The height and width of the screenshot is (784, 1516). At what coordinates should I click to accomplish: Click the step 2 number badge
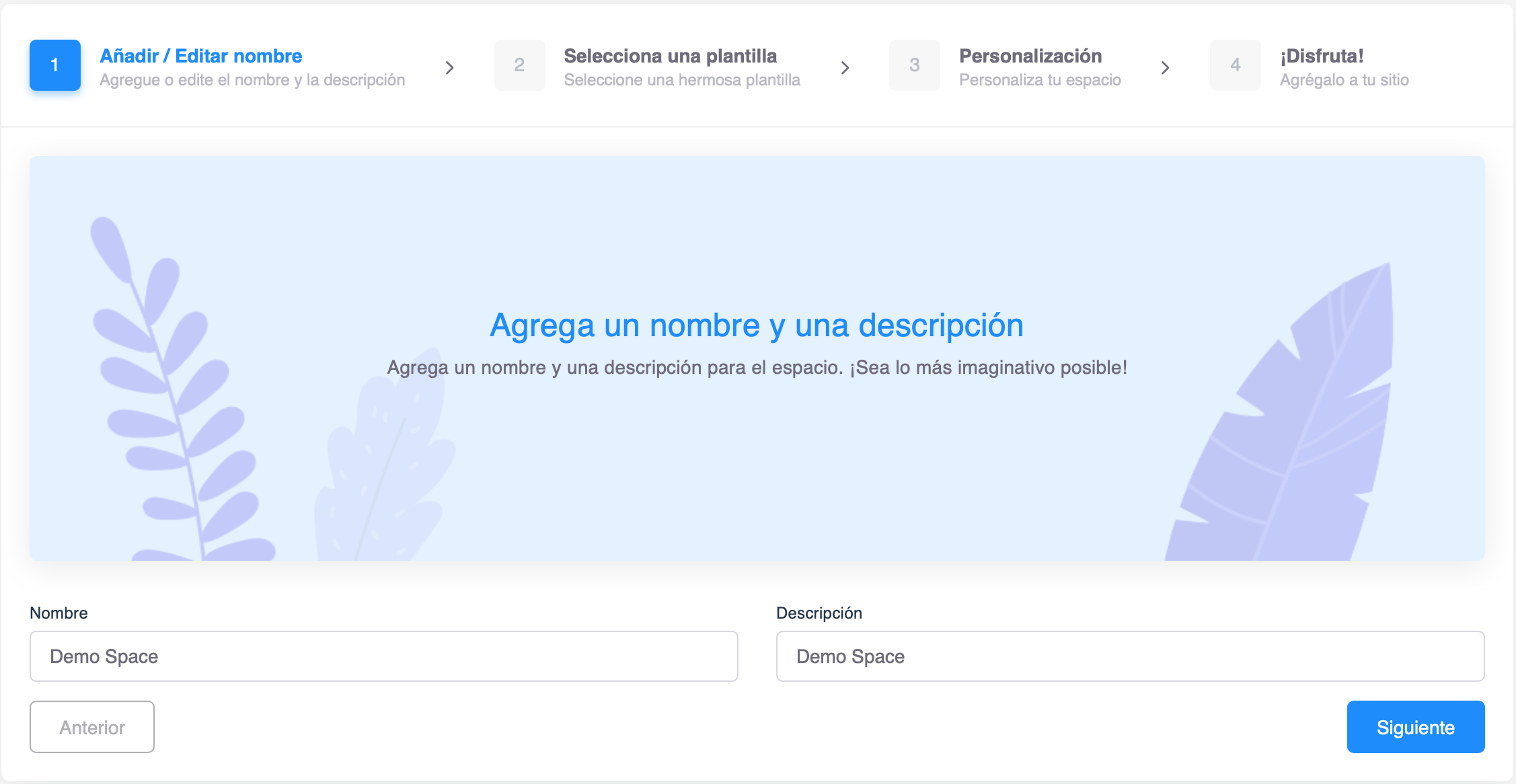519,65
